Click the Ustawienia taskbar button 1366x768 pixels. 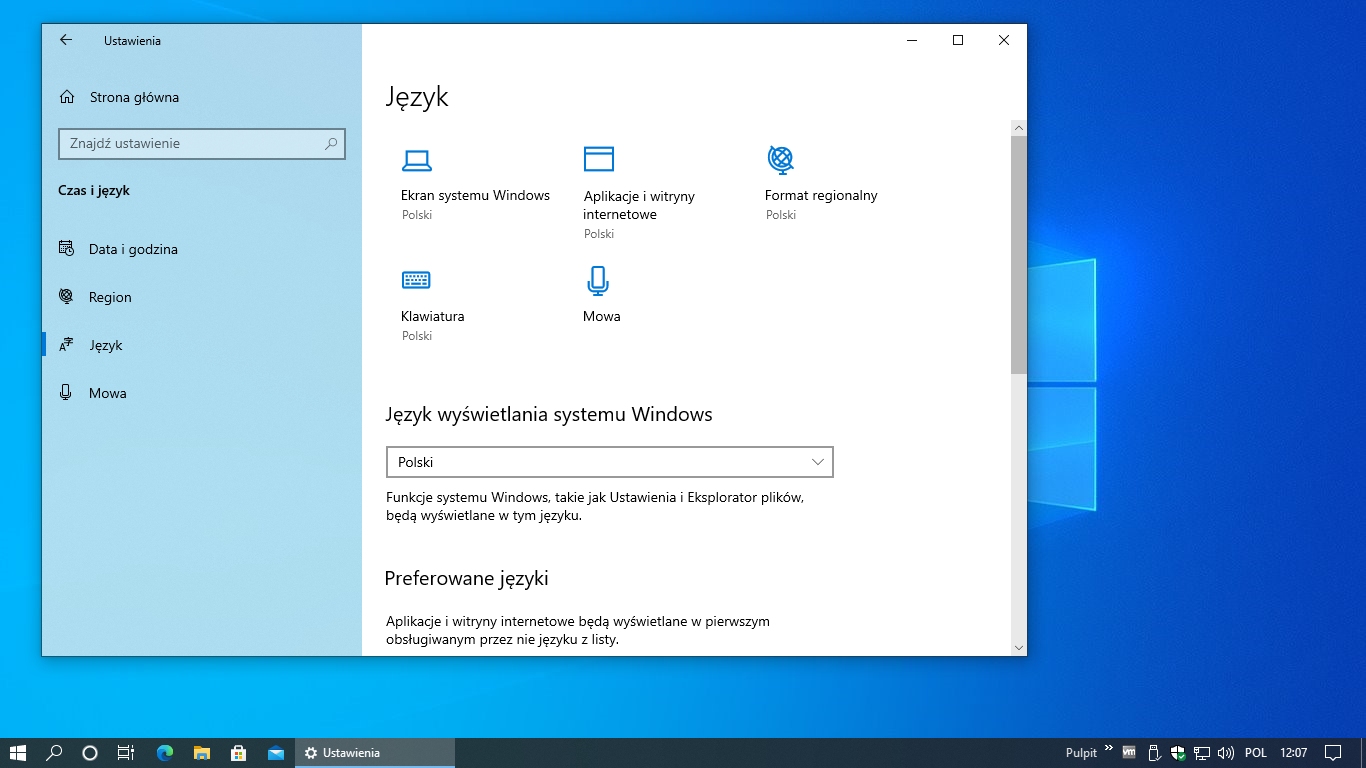pyautogui.click(x=374, y=753)
